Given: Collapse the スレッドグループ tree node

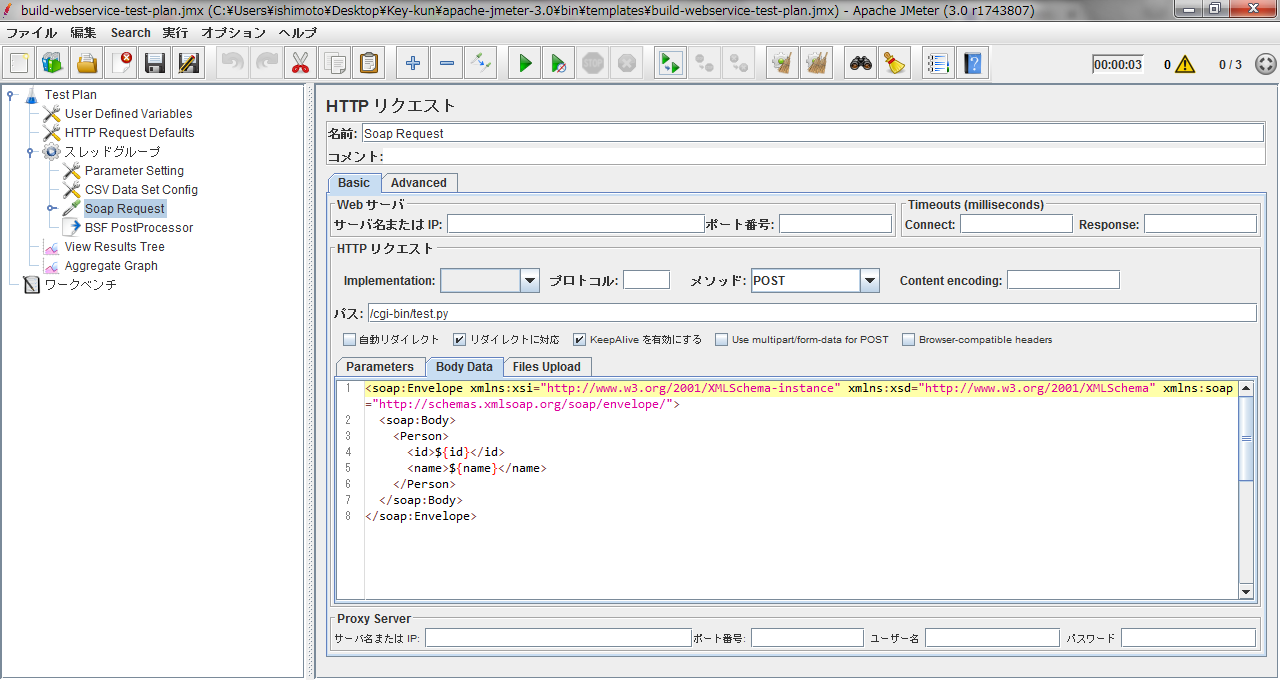Looking at the screenshot, I should pos(31,152).
